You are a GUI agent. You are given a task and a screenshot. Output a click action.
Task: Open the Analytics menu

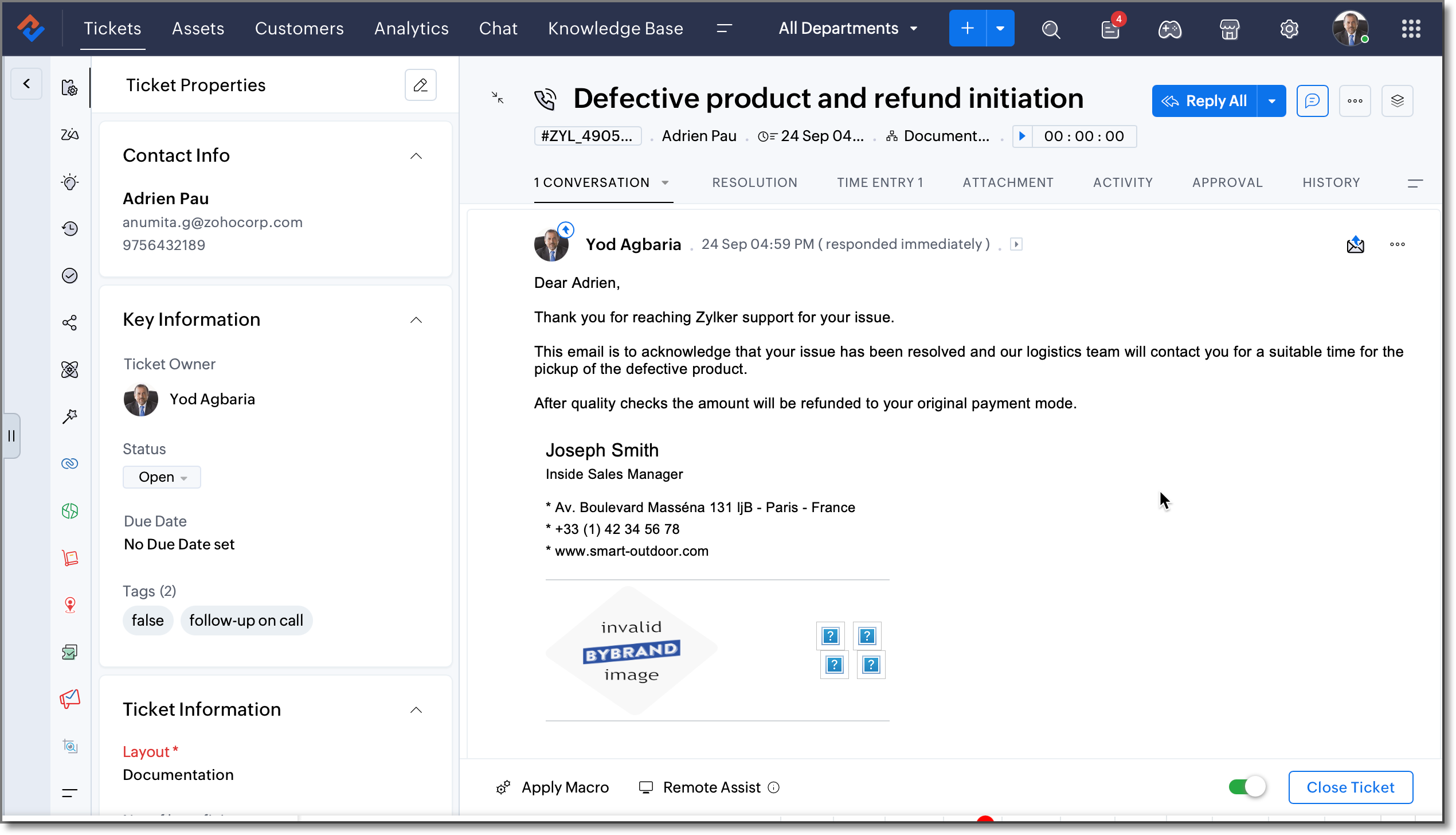(411, 29)
